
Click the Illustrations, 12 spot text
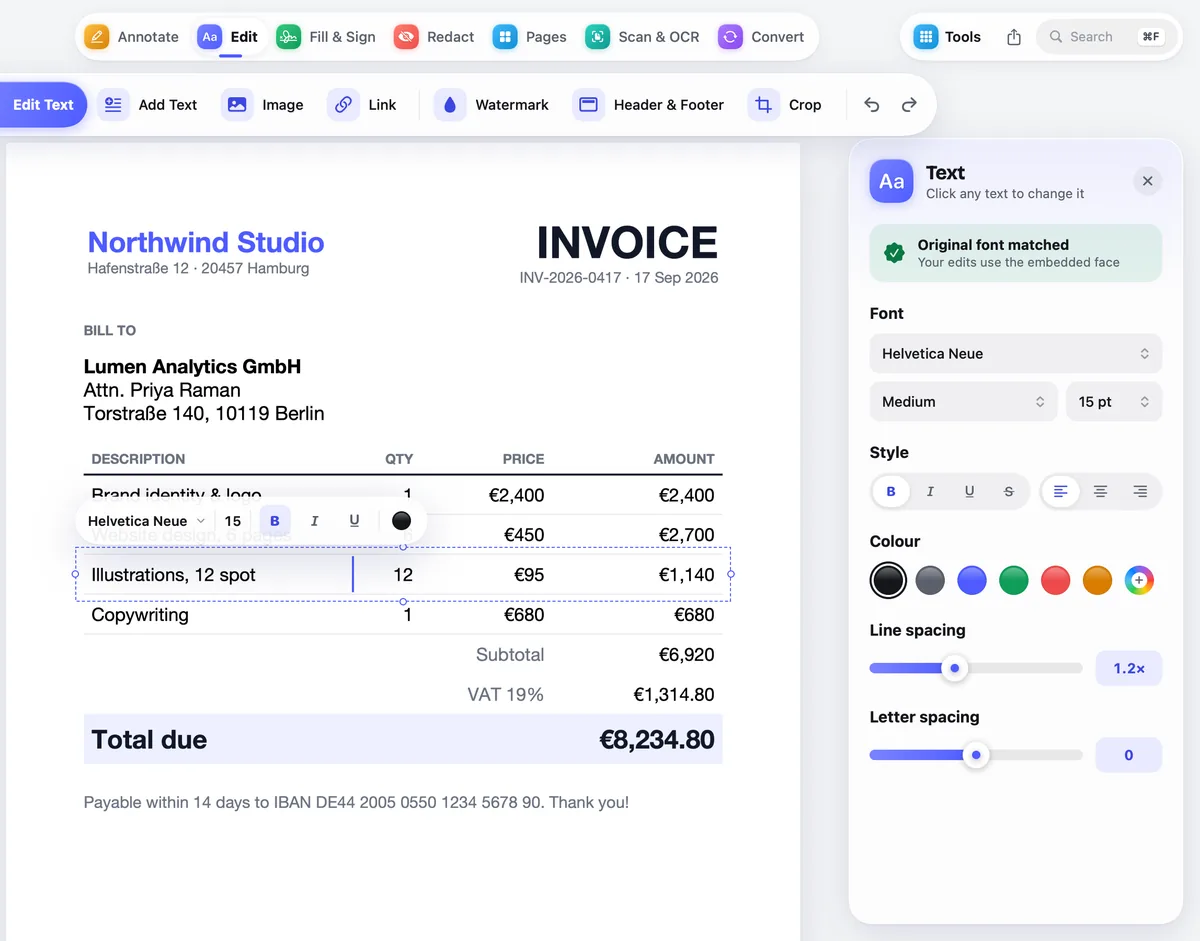point(173,575)
